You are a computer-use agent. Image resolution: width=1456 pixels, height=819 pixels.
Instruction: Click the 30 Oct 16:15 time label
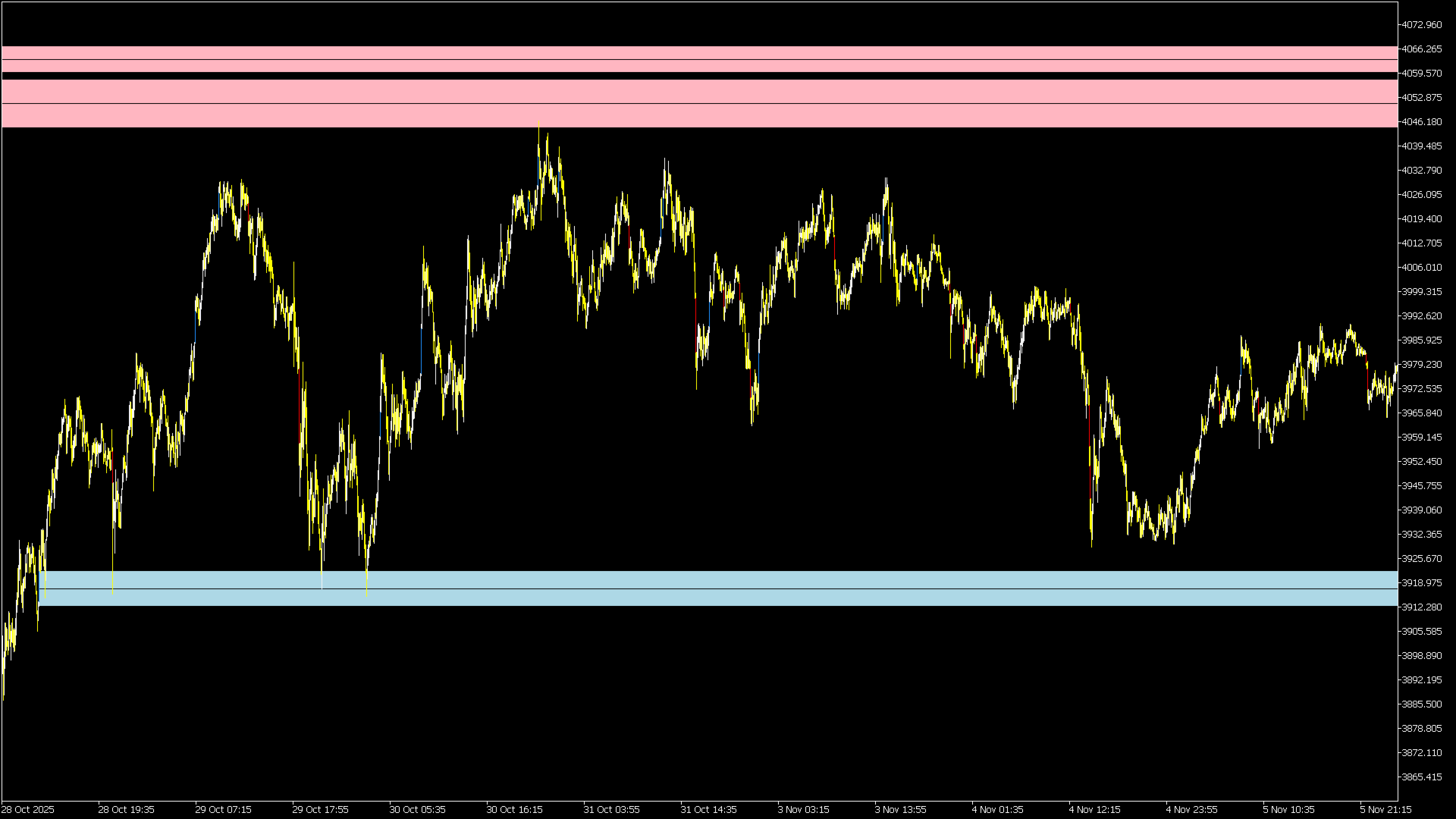click(x=514, y=810)
